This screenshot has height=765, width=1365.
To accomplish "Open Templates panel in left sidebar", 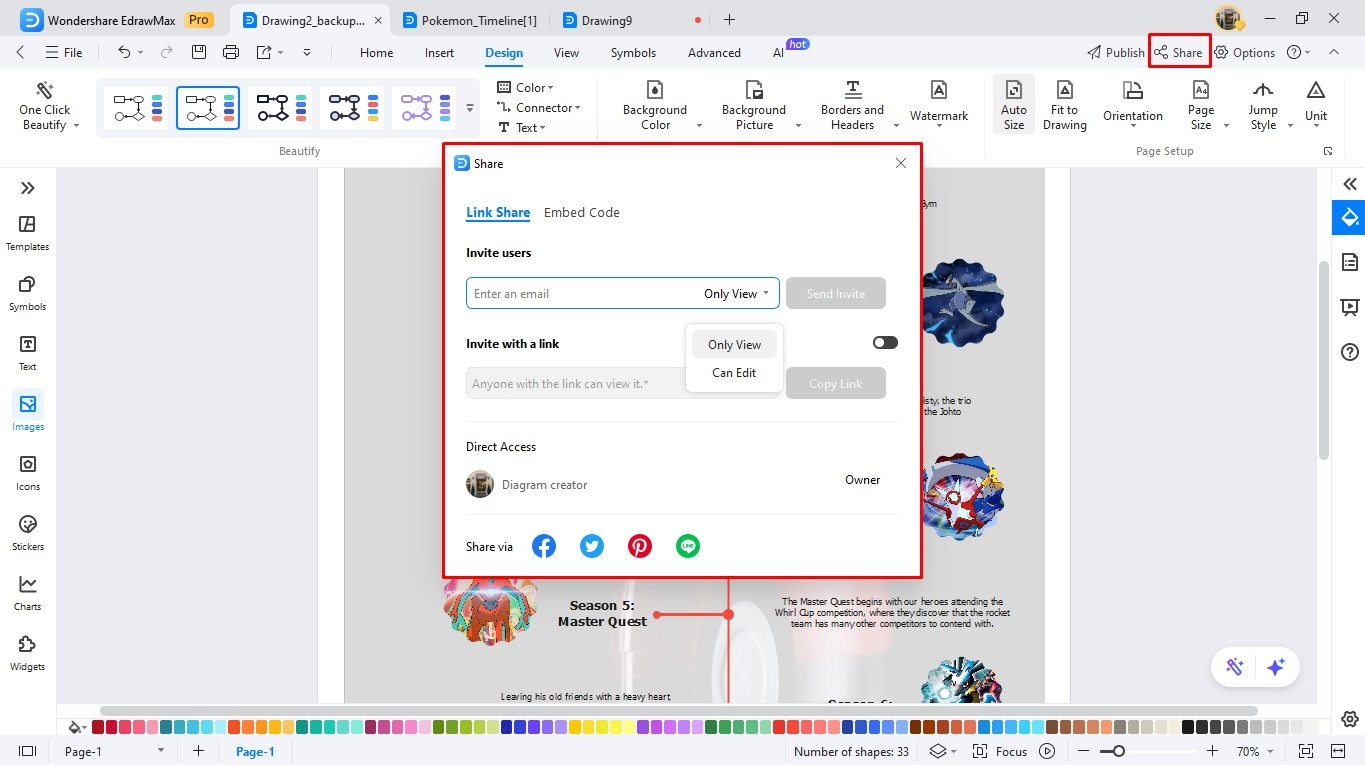I will point(28,233).
